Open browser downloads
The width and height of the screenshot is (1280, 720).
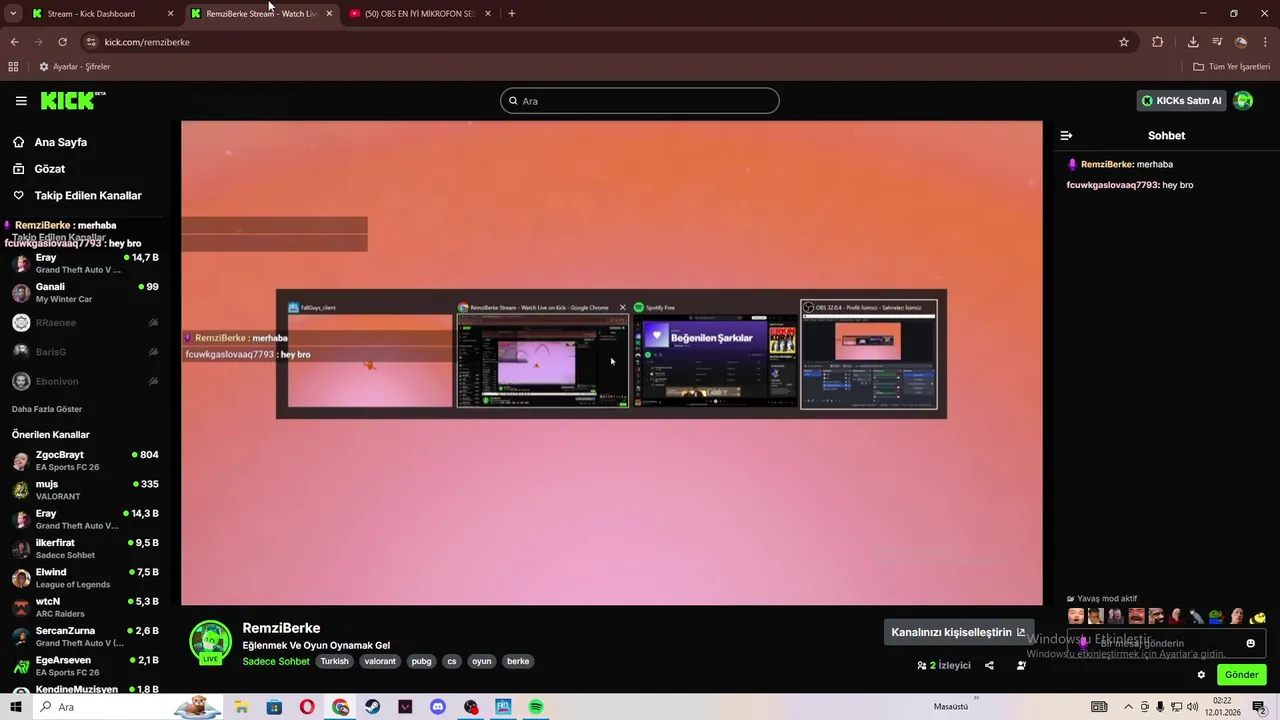[x=1193, y=42]
